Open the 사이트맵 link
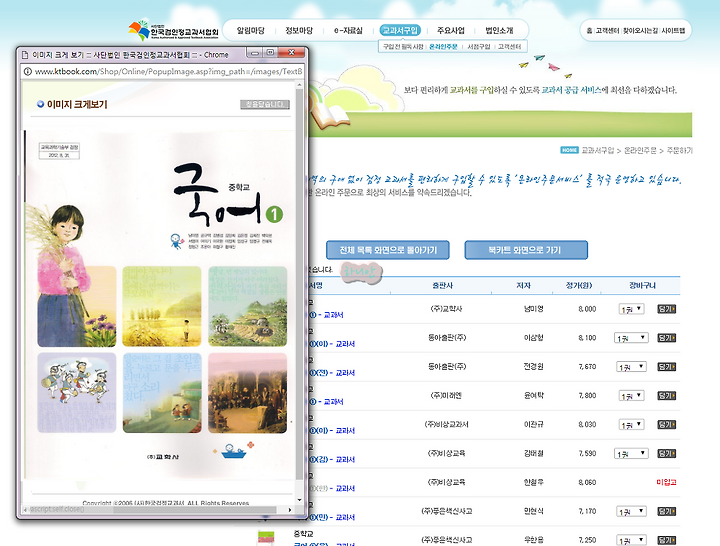The width and height of the screenshot is (720, 546). [x=673, y=30]
